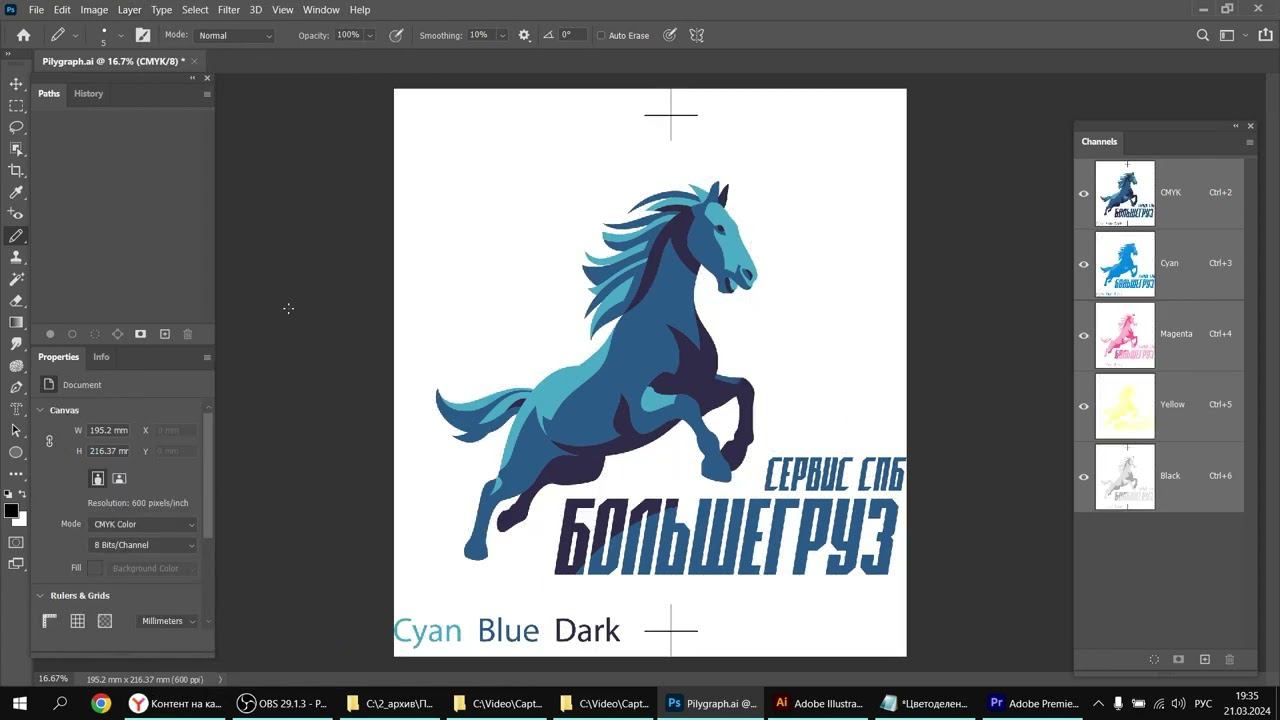Viewport: 1280px width, 720px height.
Task: Open the Search icon in options bar
Action: pos(1203,35)
